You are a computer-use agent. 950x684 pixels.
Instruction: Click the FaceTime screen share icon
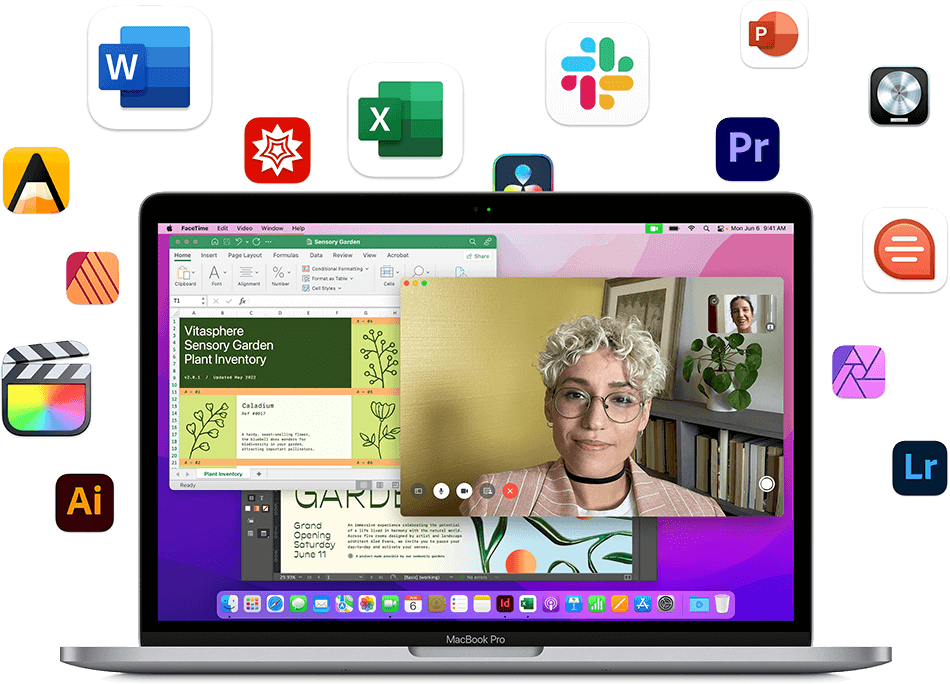[487, 491]
